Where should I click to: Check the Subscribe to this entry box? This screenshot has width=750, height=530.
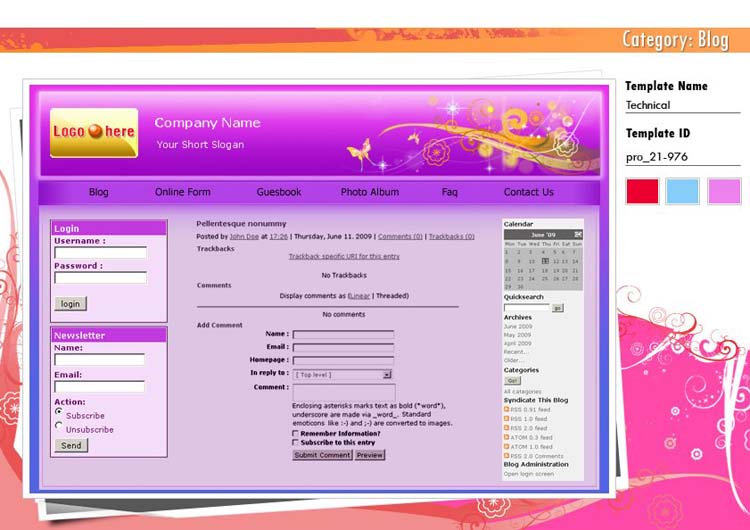(295, 442)
